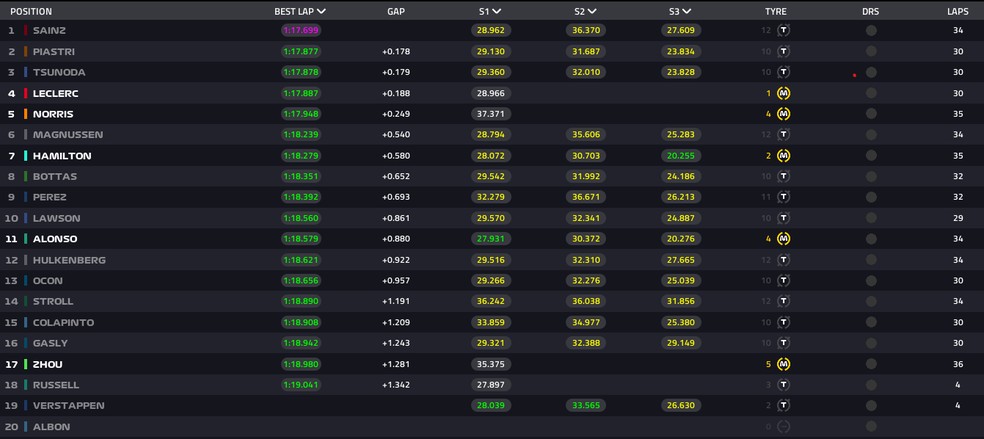Click the DRS column header

click(x=870, y=11)
